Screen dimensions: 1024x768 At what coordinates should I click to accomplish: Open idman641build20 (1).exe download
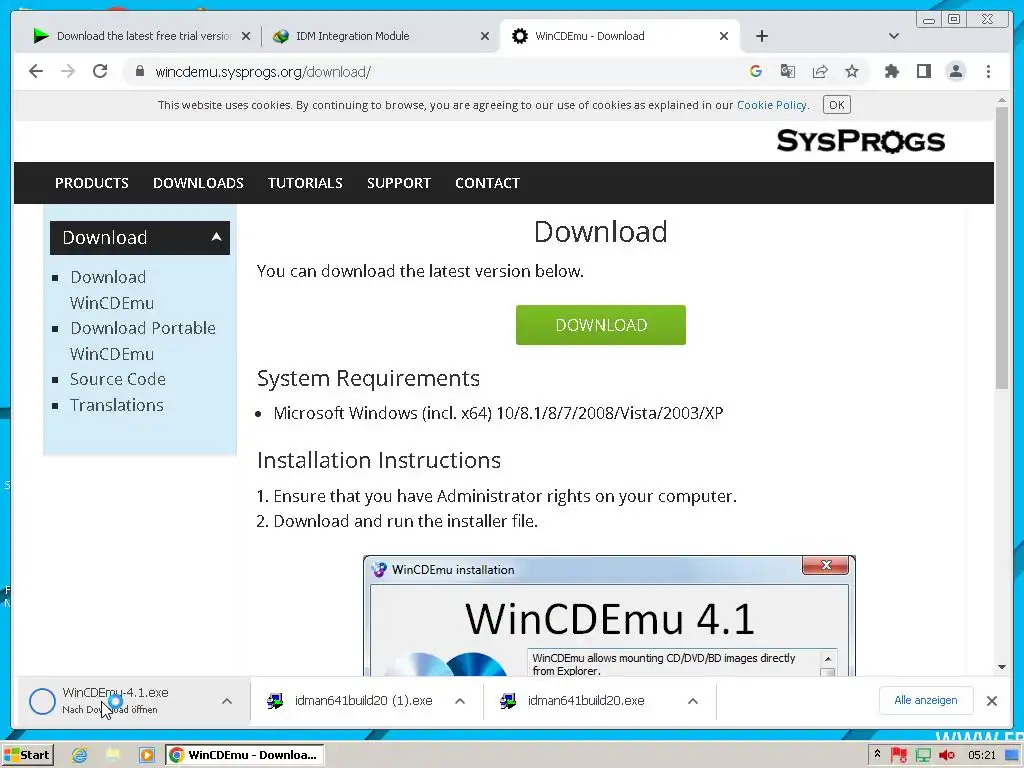(349, 701)
